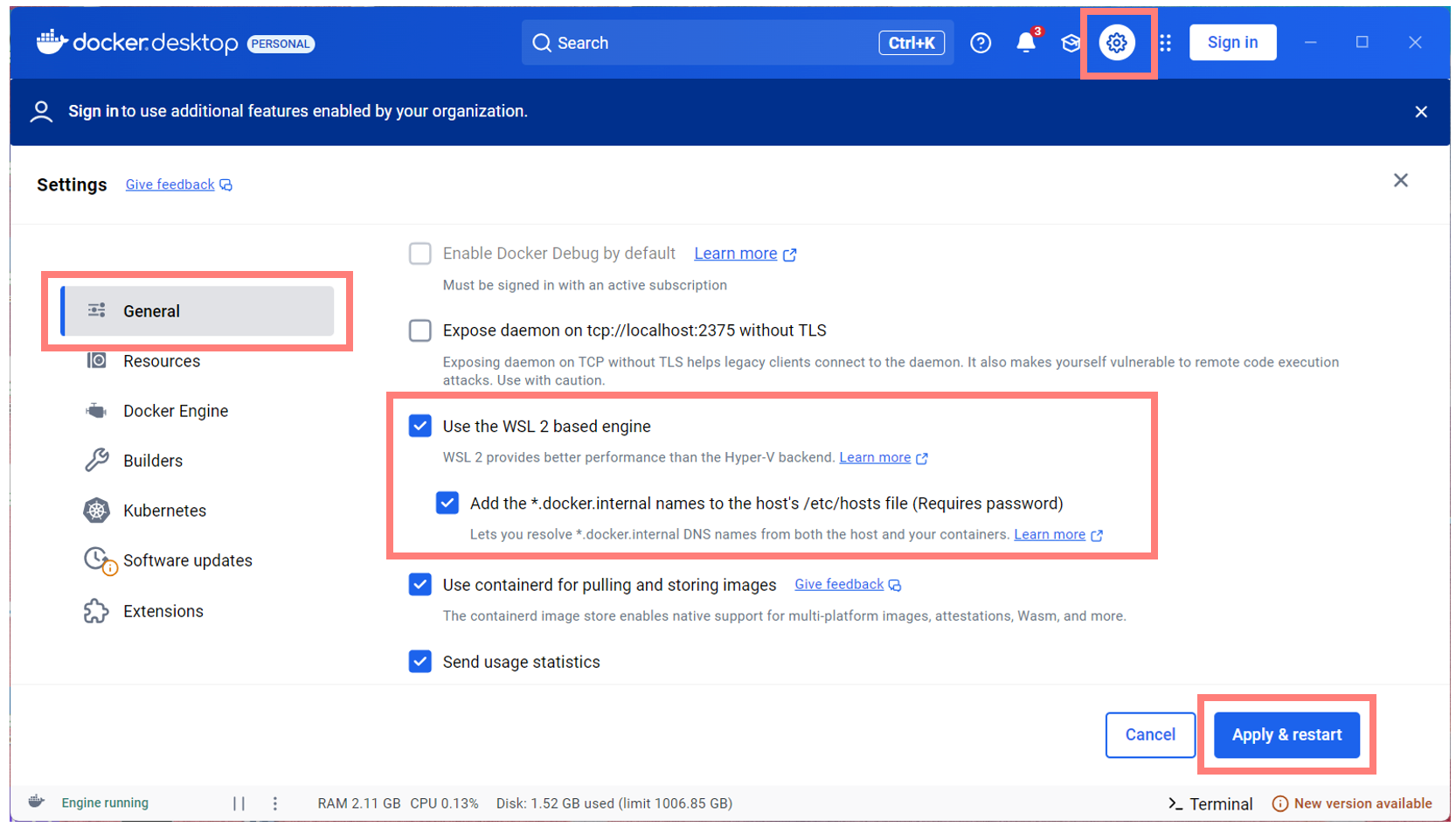Open engine options three-dot menu
Screen dimensions: 1456x827
tap(275, 803)
